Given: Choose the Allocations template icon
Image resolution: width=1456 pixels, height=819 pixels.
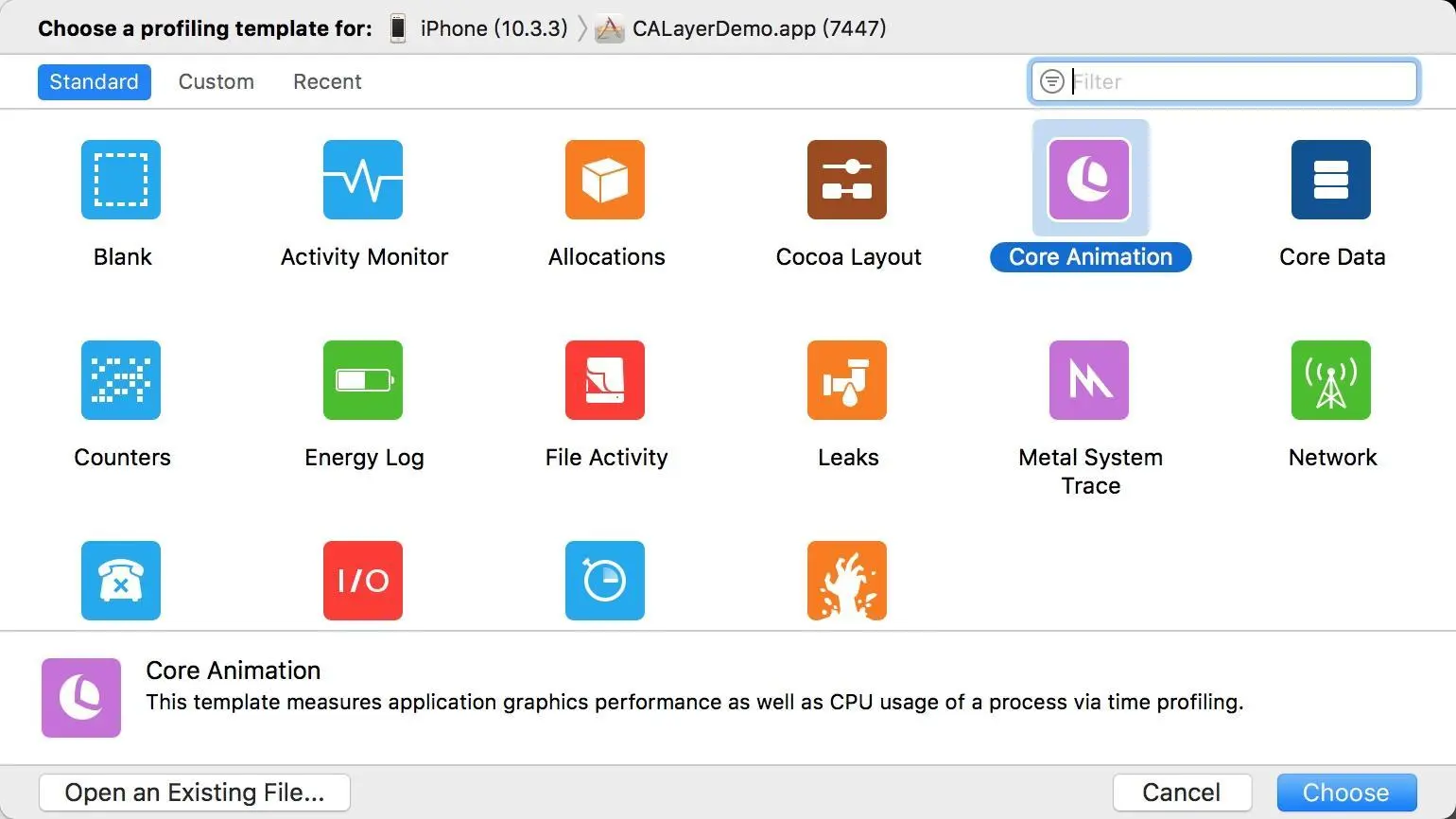Looking at the screenshot, I should coord(605,180).
